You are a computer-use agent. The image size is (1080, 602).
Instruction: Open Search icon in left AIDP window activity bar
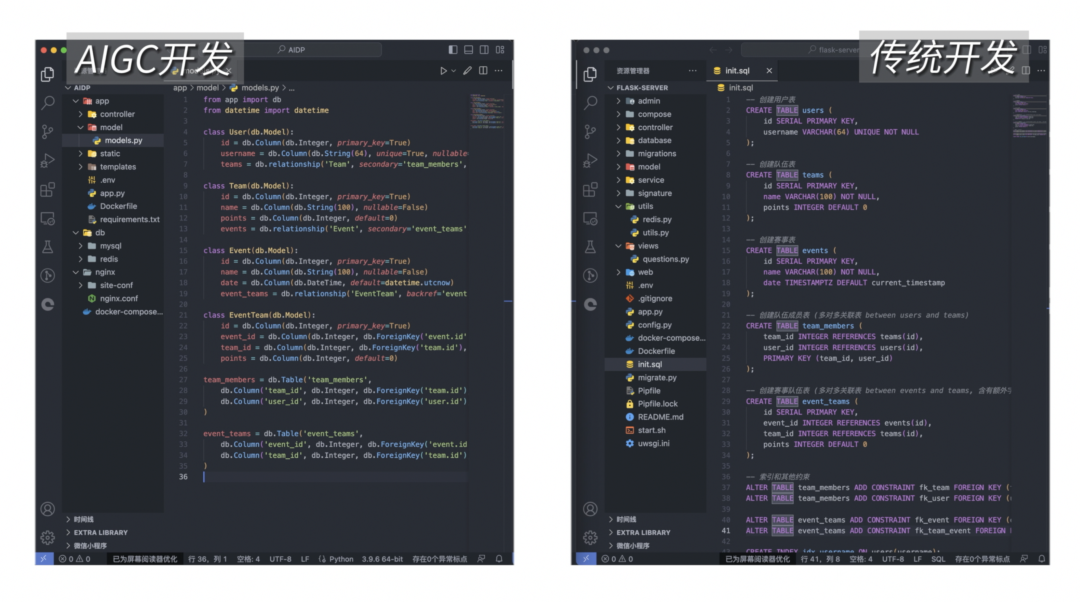coord(48,103)
